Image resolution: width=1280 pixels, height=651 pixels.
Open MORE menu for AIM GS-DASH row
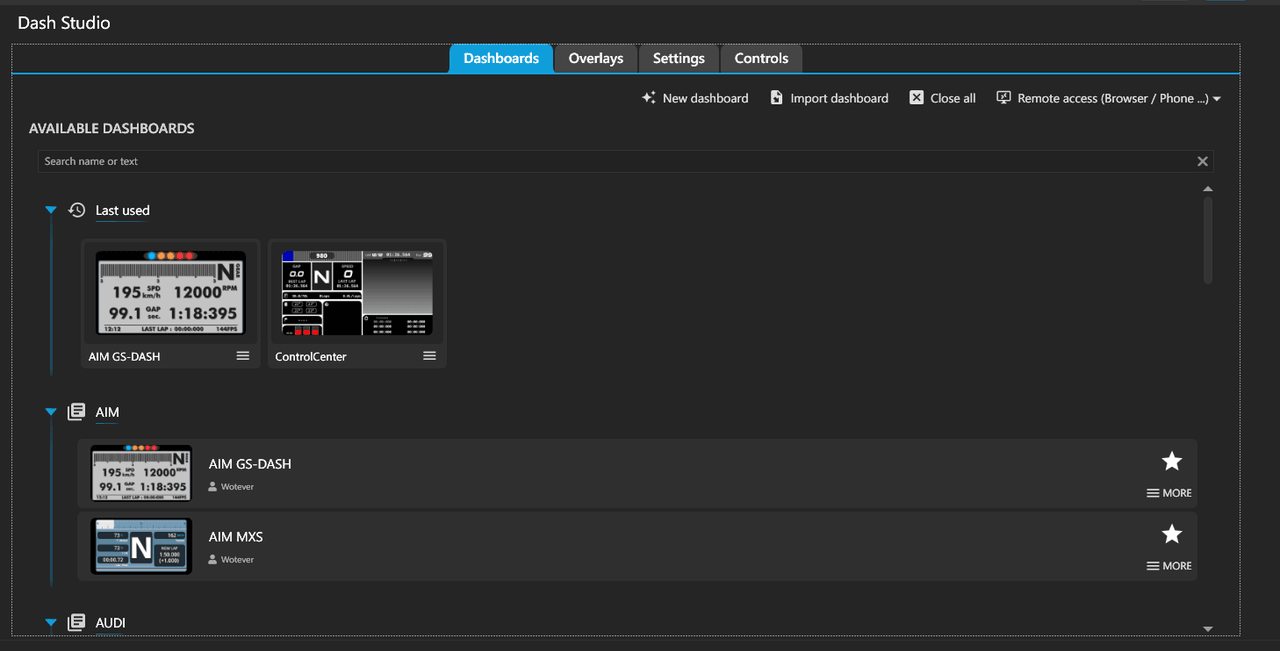coord(1169,493)
